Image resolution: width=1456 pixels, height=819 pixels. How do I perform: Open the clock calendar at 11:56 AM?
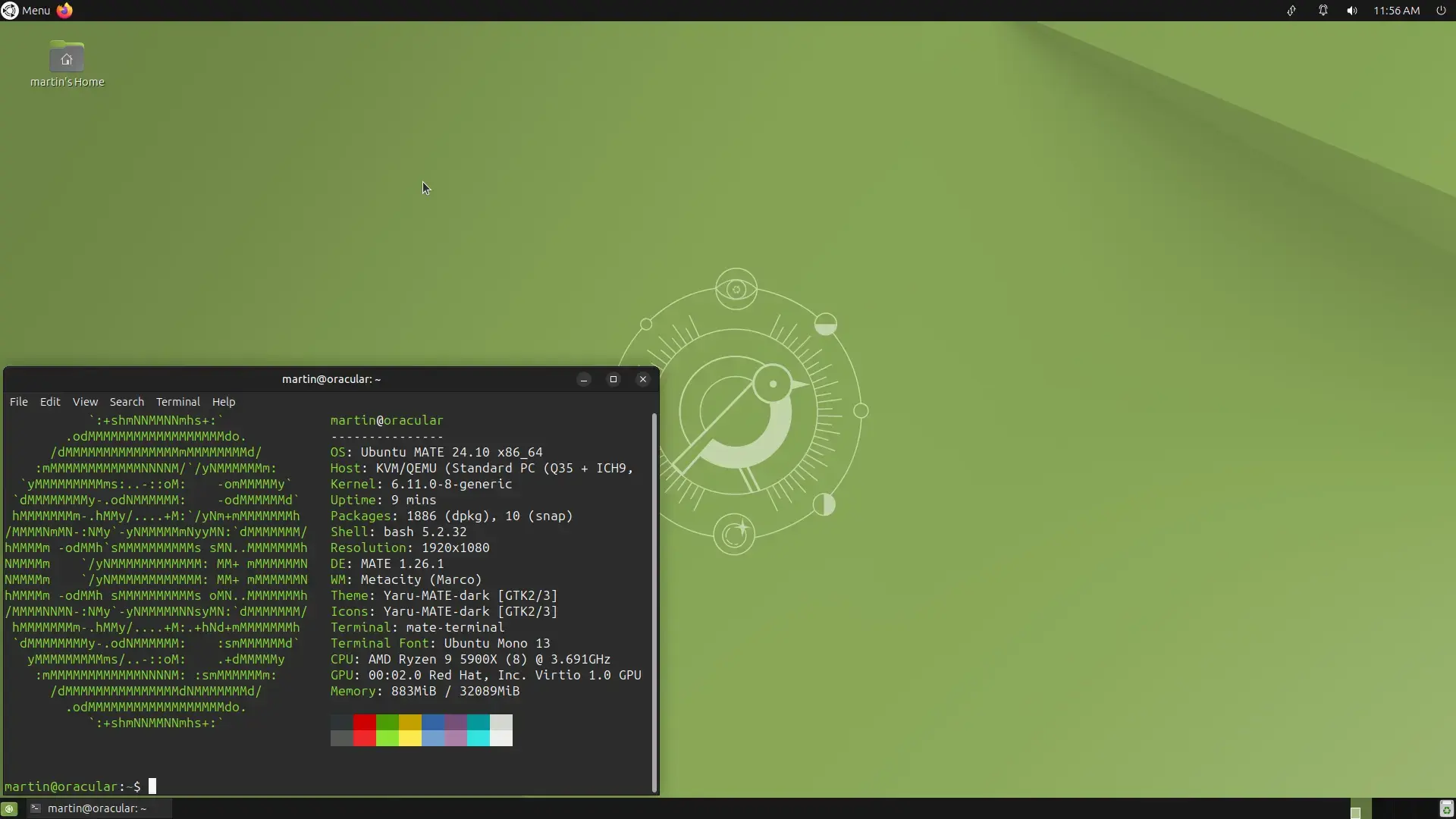pyautogui.click(x=1396, y=11)
